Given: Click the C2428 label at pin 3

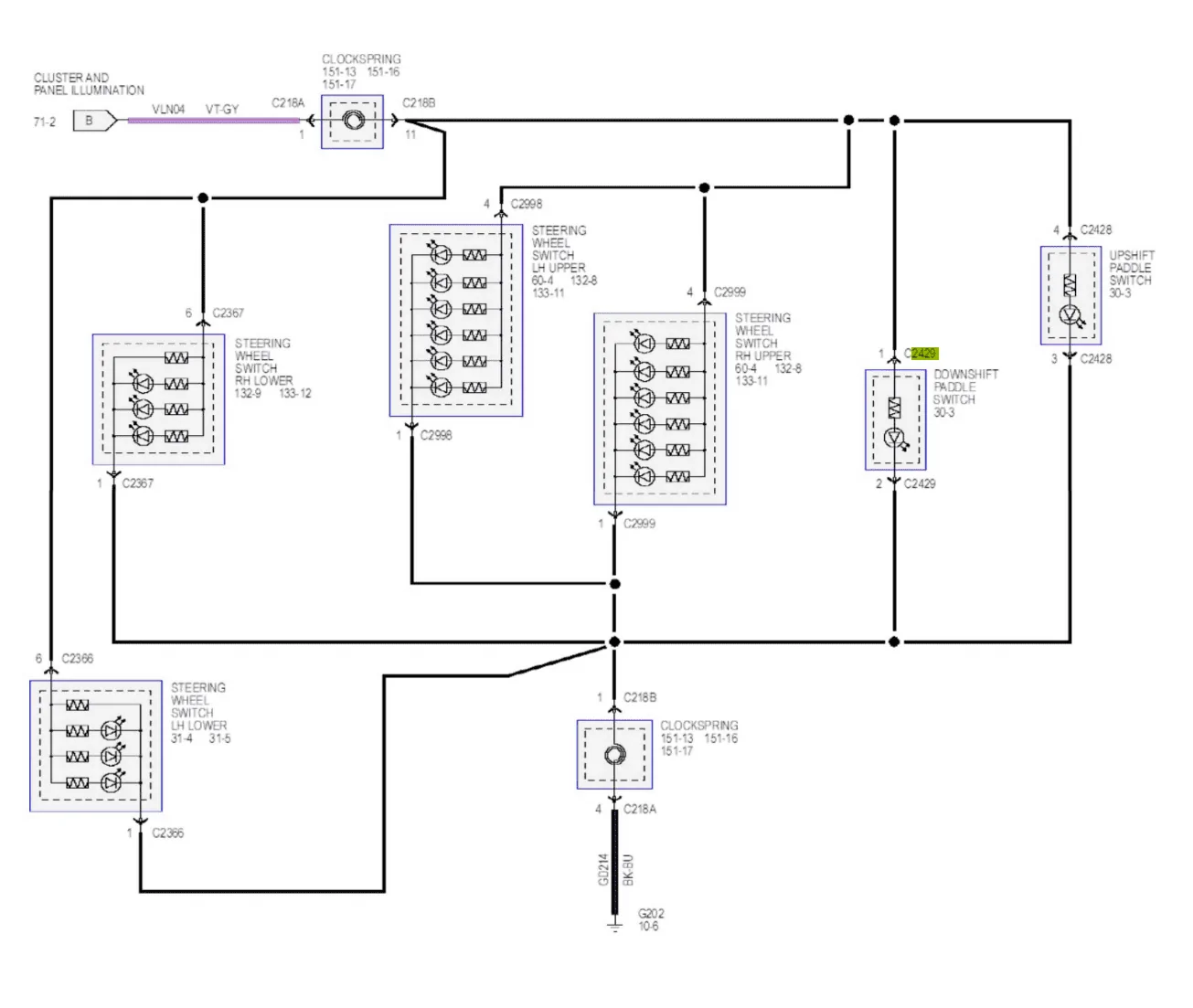Looking at the screenshot, I should coord(1096,358).
